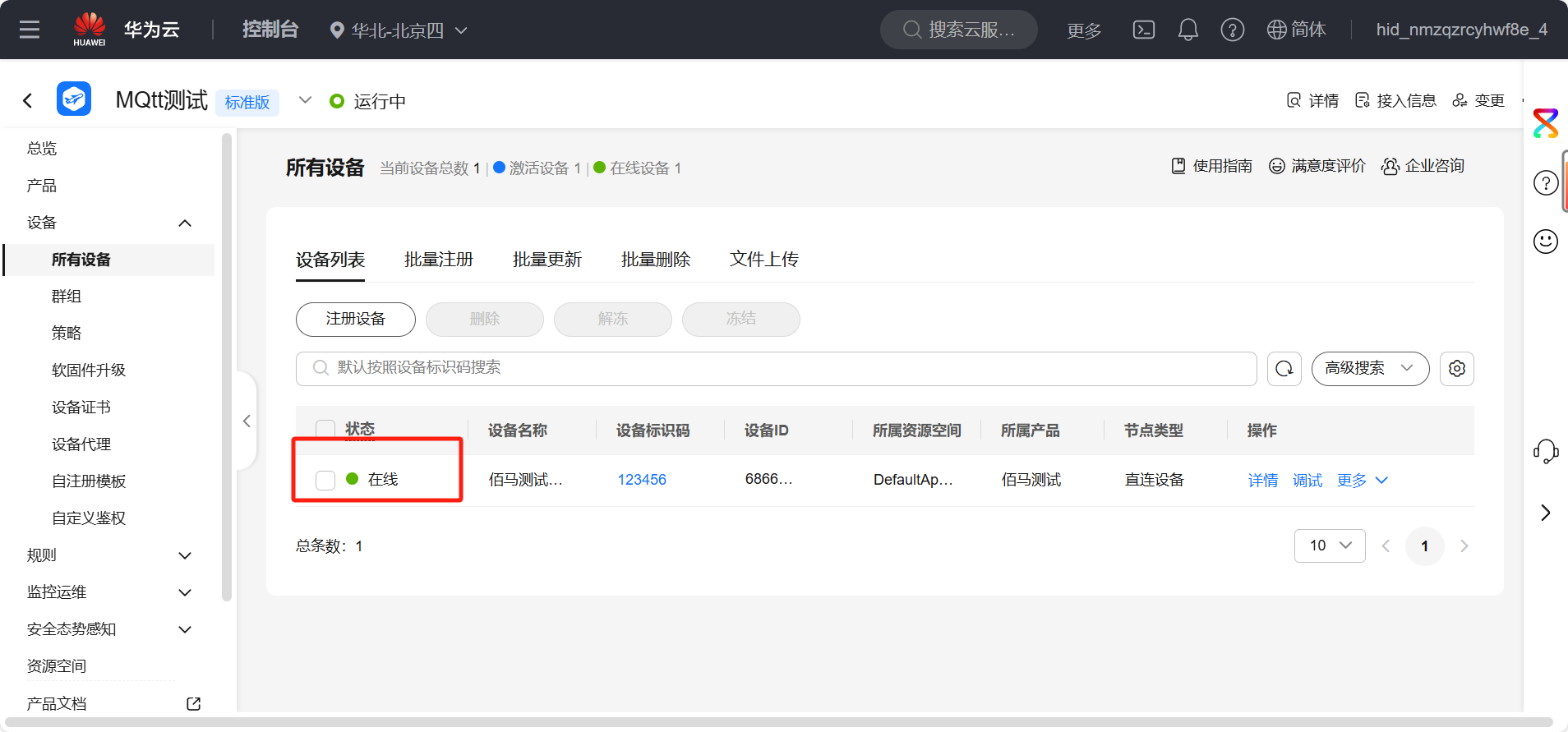Image resolution: width=1568 pixels, height=732 pixels.
Task: Go back using the left arrow icon
Action: [x=28, y=101]
